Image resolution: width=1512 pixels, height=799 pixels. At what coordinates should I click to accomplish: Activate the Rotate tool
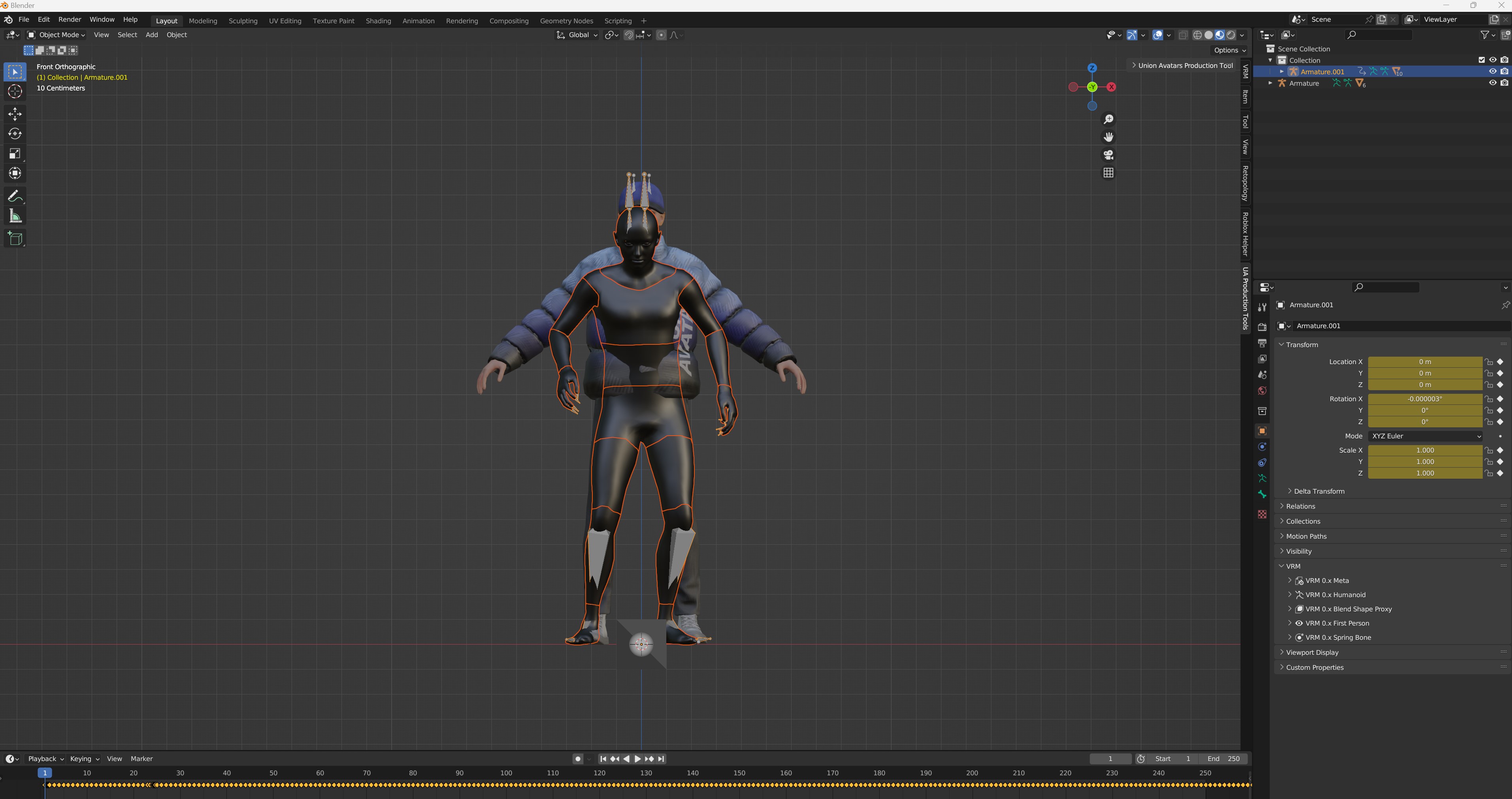15,134
